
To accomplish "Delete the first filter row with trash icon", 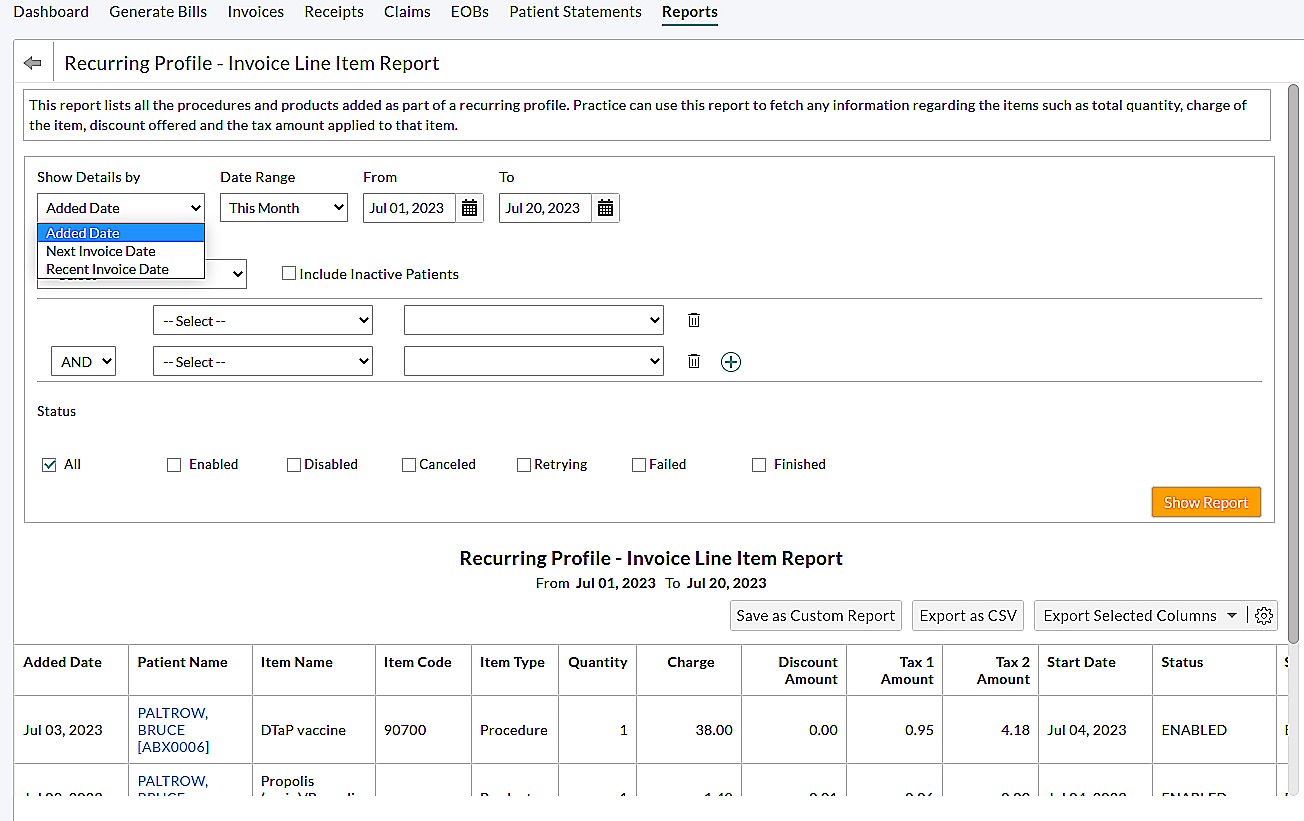I will (693, 320).
